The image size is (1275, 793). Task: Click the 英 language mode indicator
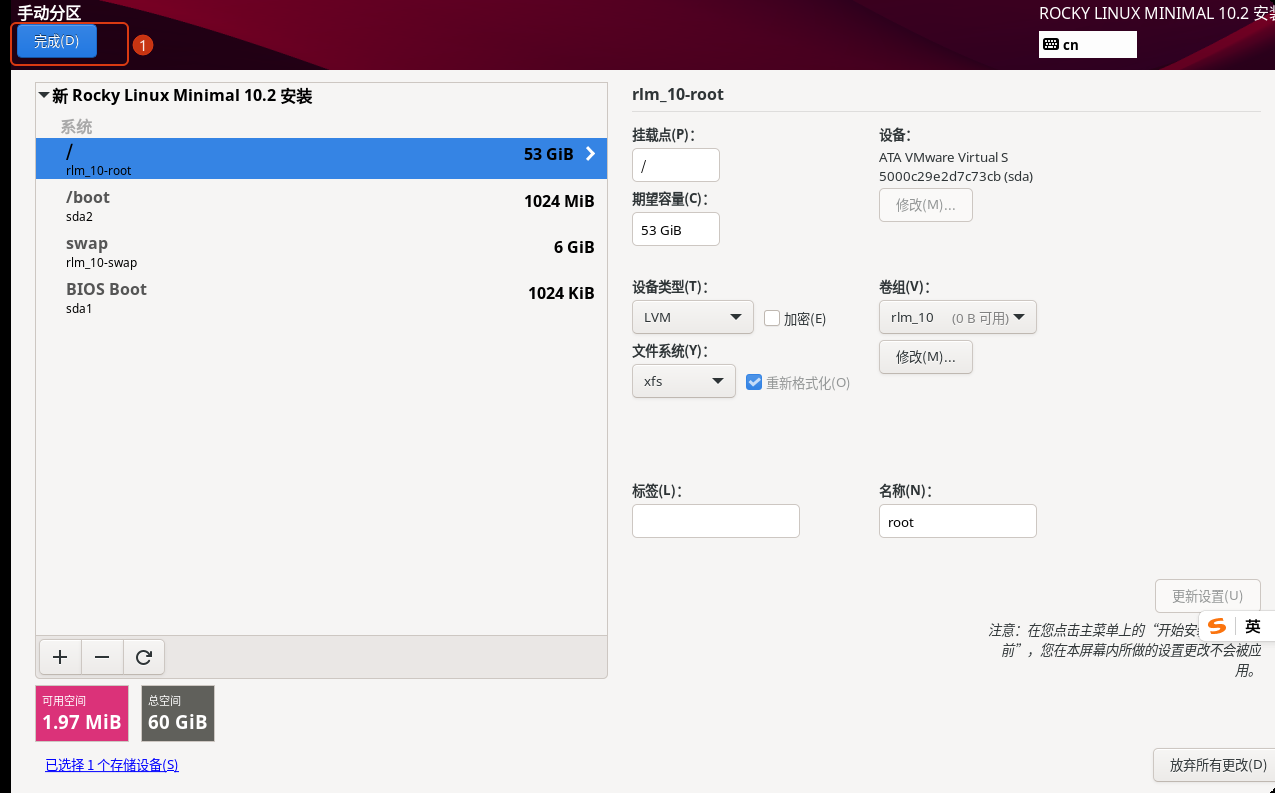[x=1253, y=626]
